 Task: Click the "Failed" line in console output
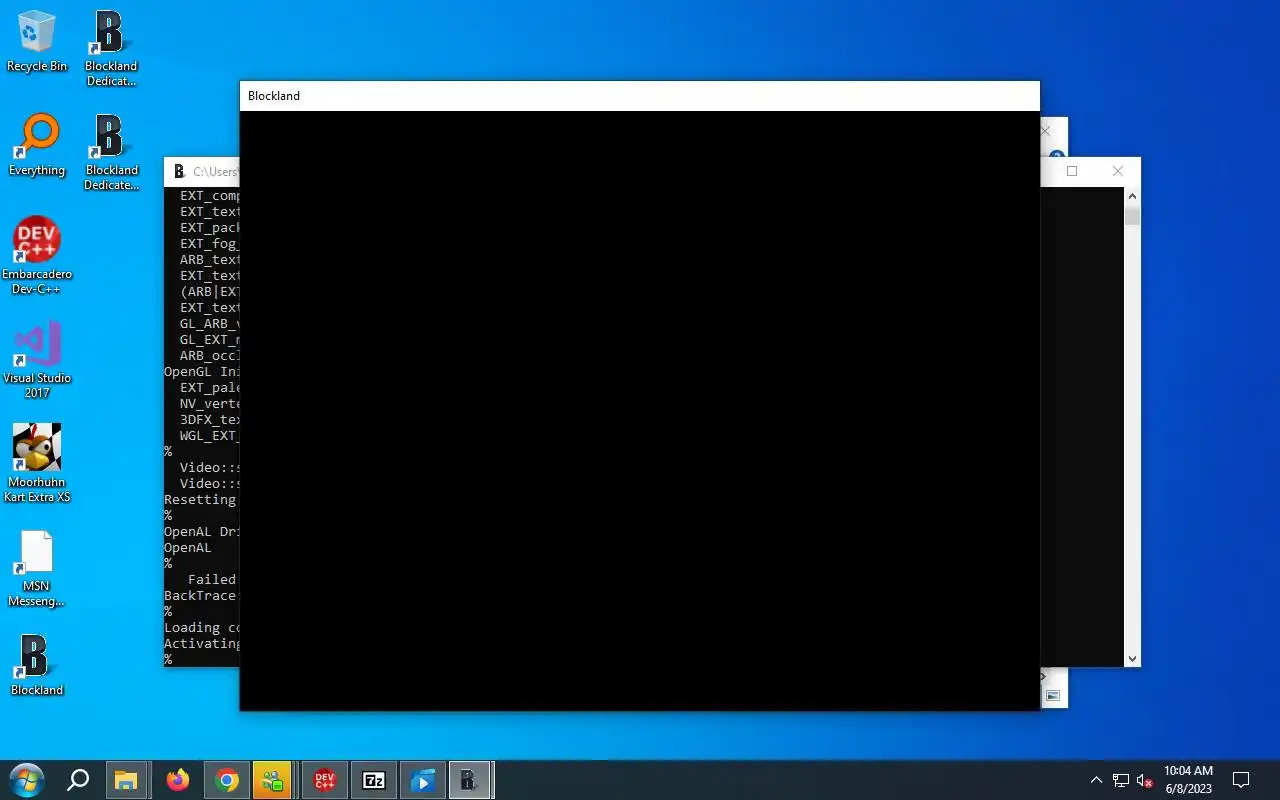(212, 579)
